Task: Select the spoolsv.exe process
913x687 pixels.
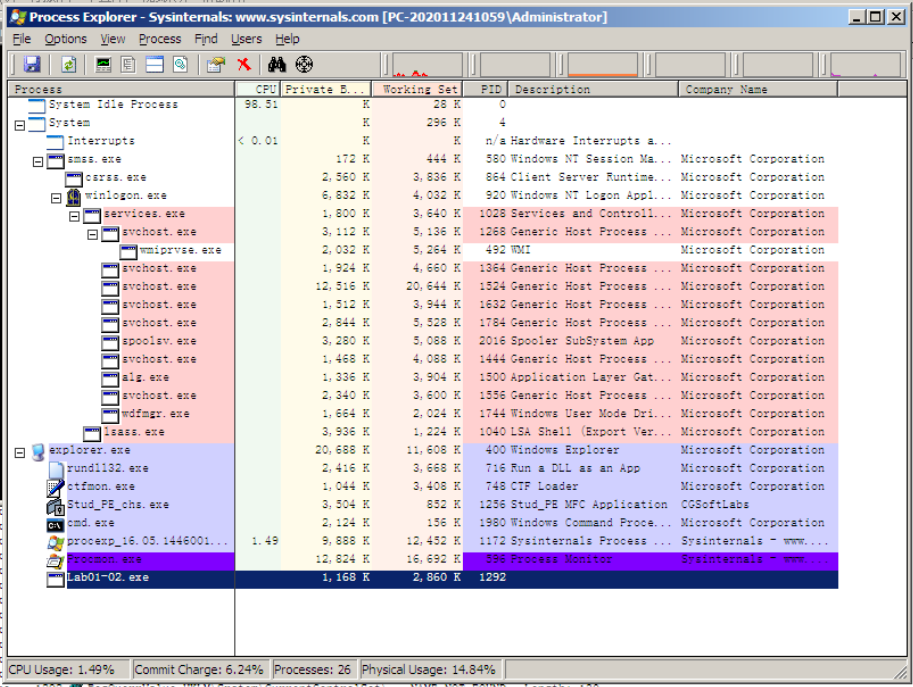Action: coord(423,341)
